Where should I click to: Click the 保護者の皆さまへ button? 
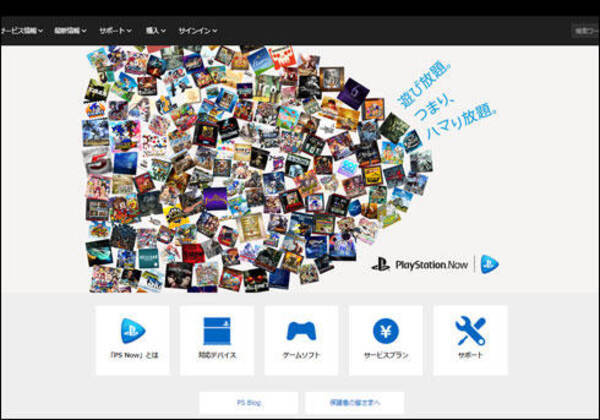355,403
